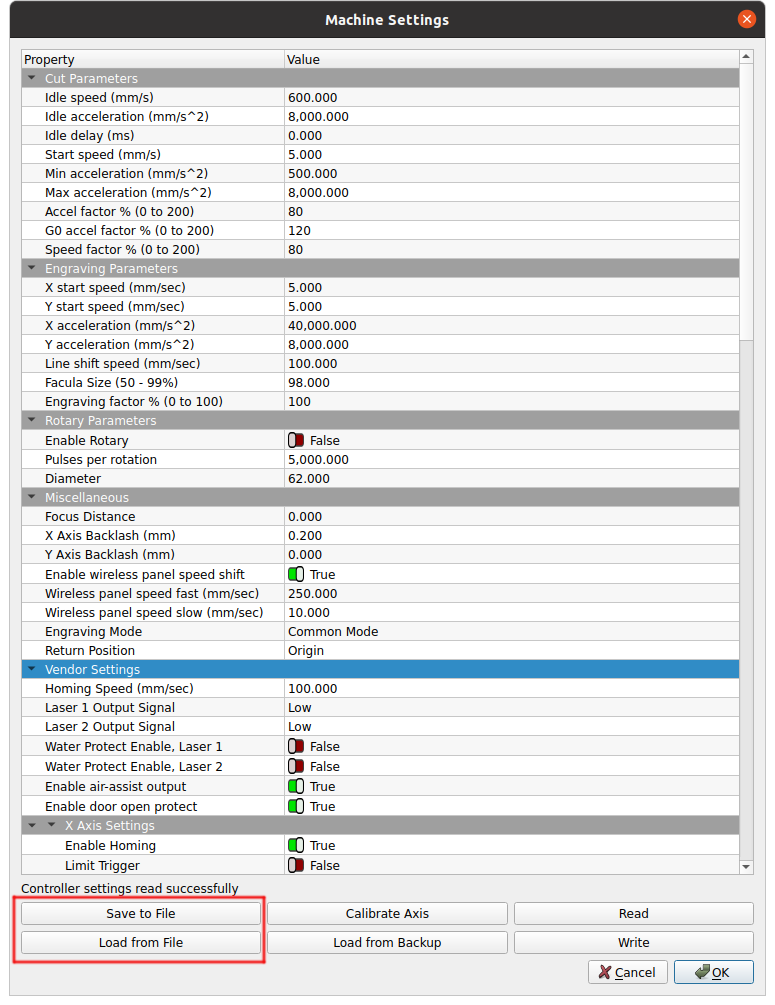This screenshot has width=775, height=1005.
Task: Toggle X Axis Enable Homing switch
Action: click(x=296, y=846)
